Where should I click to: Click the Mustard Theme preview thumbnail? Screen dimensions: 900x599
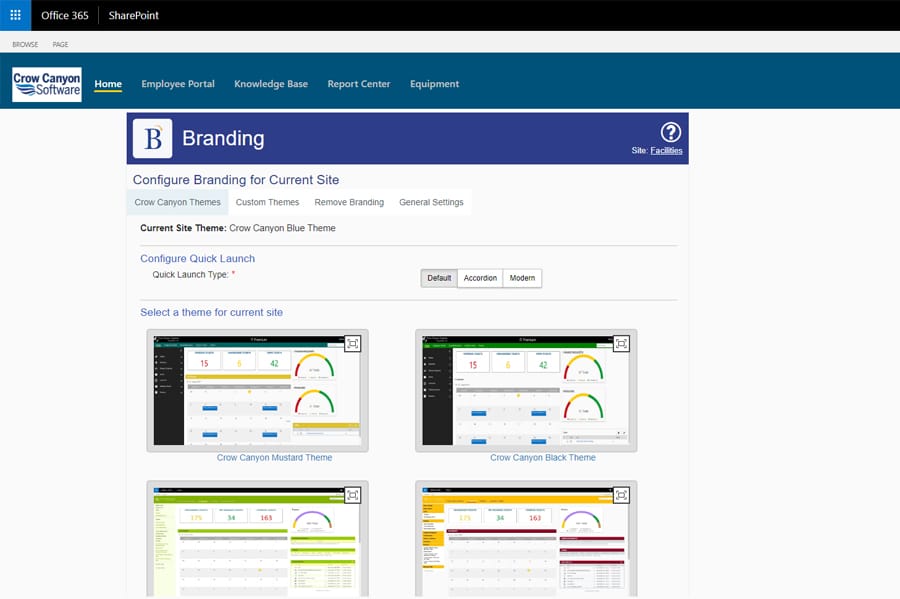tap(257, 391)
